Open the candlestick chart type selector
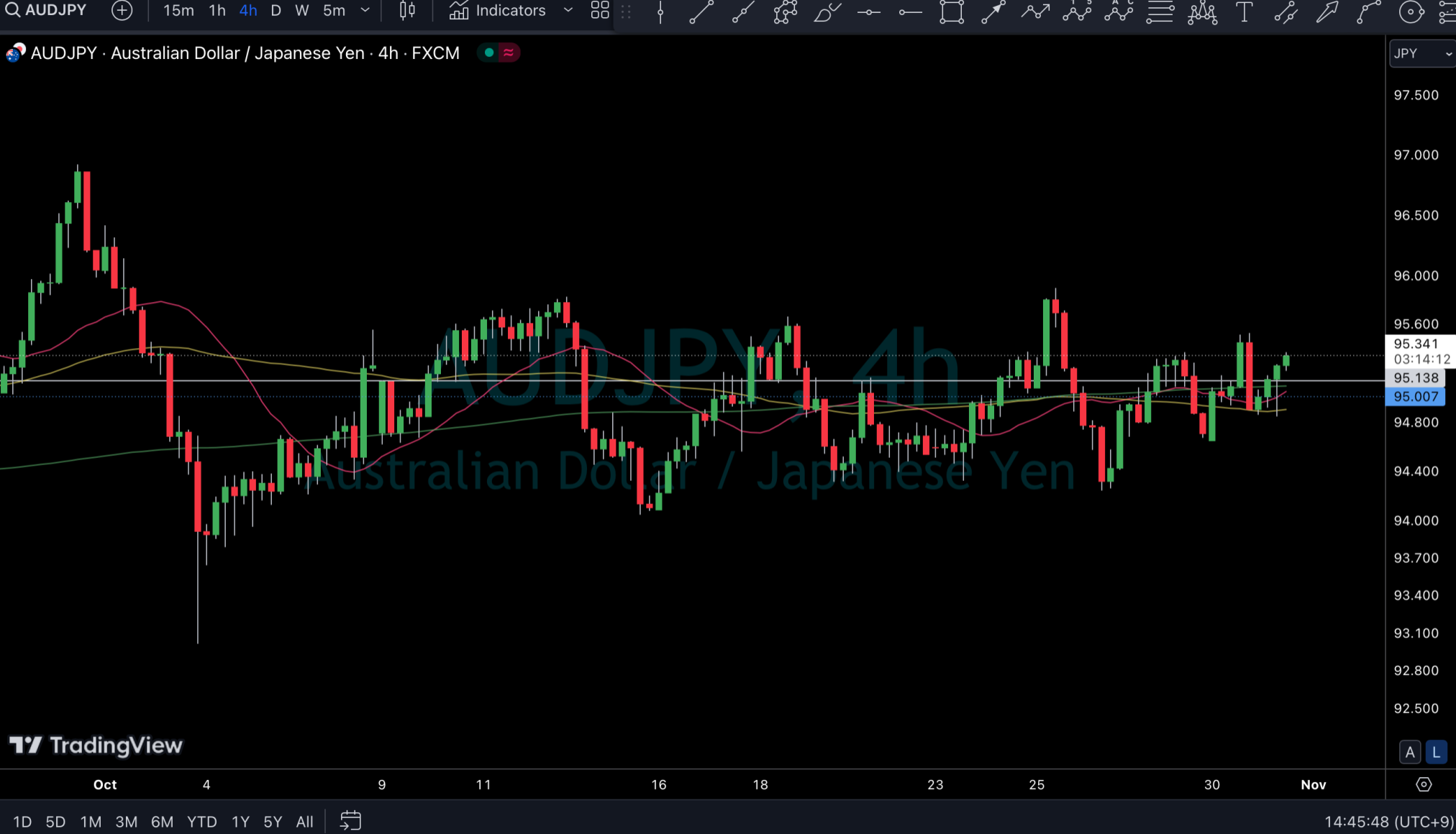 coord(407,10)
